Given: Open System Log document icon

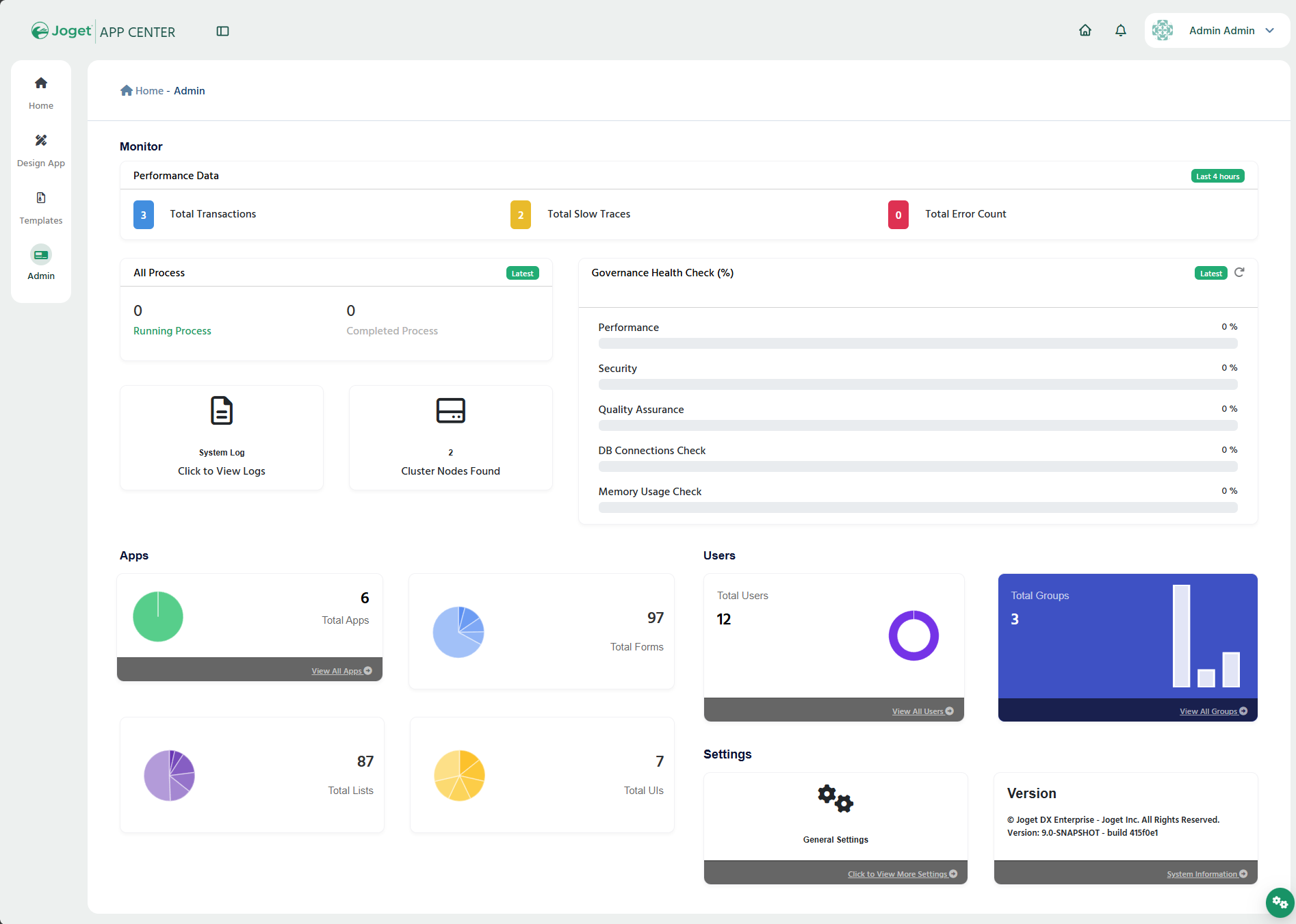Looking at the screenshot, I should [x=222, y=410].
